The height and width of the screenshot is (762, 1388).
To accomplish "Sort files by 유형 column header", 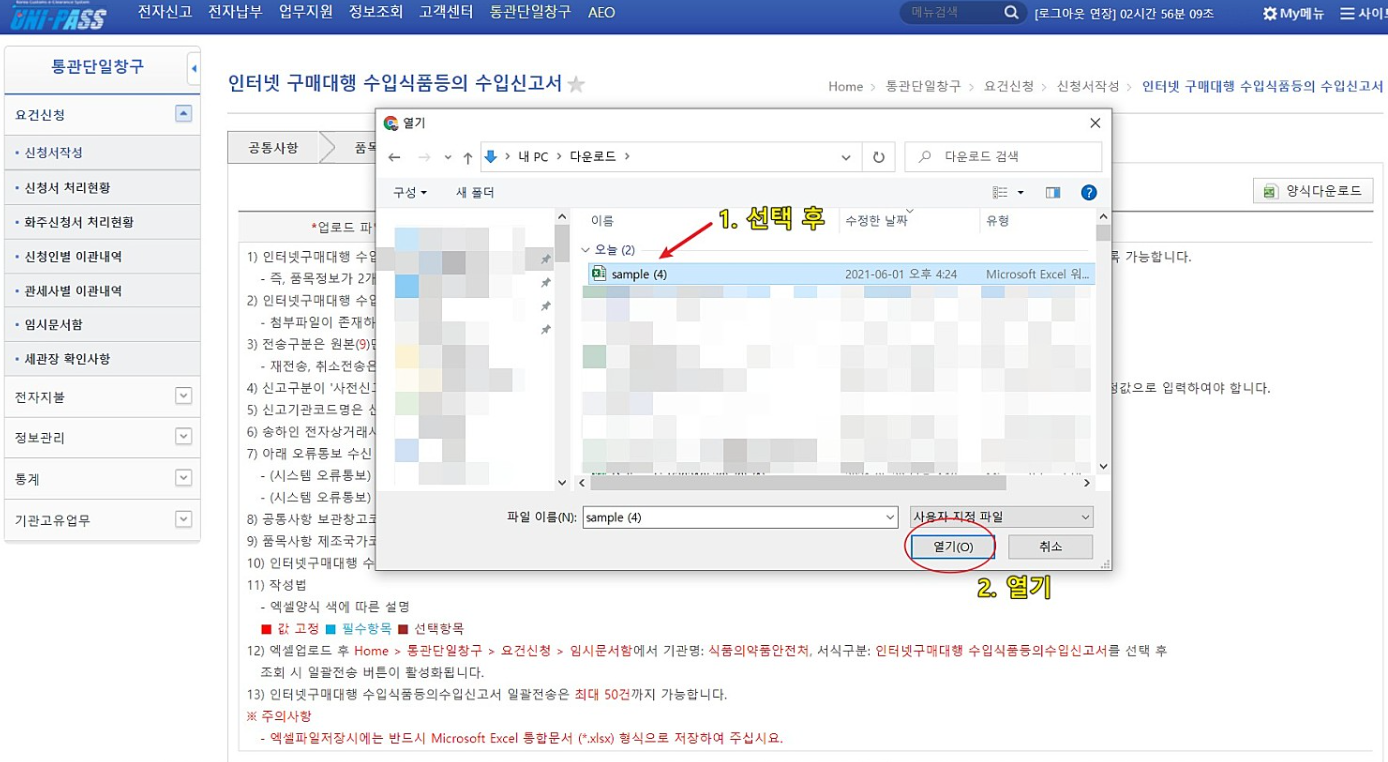I will coord(998,221).
